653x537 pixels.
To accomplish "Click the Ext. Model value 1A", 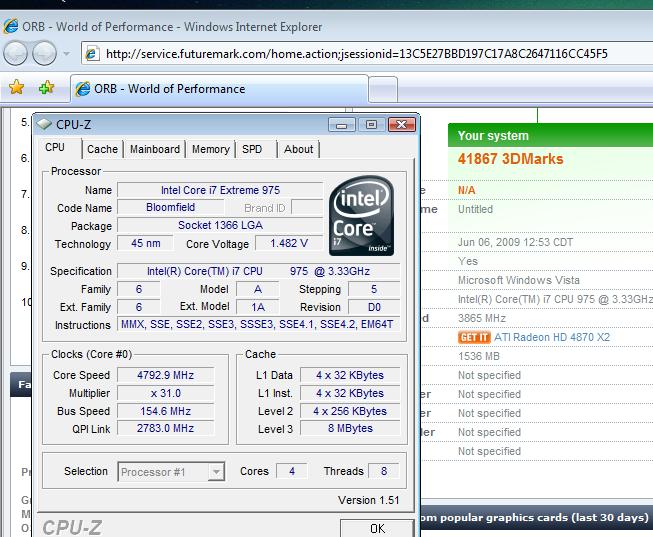I will click(x=258, y=307).
